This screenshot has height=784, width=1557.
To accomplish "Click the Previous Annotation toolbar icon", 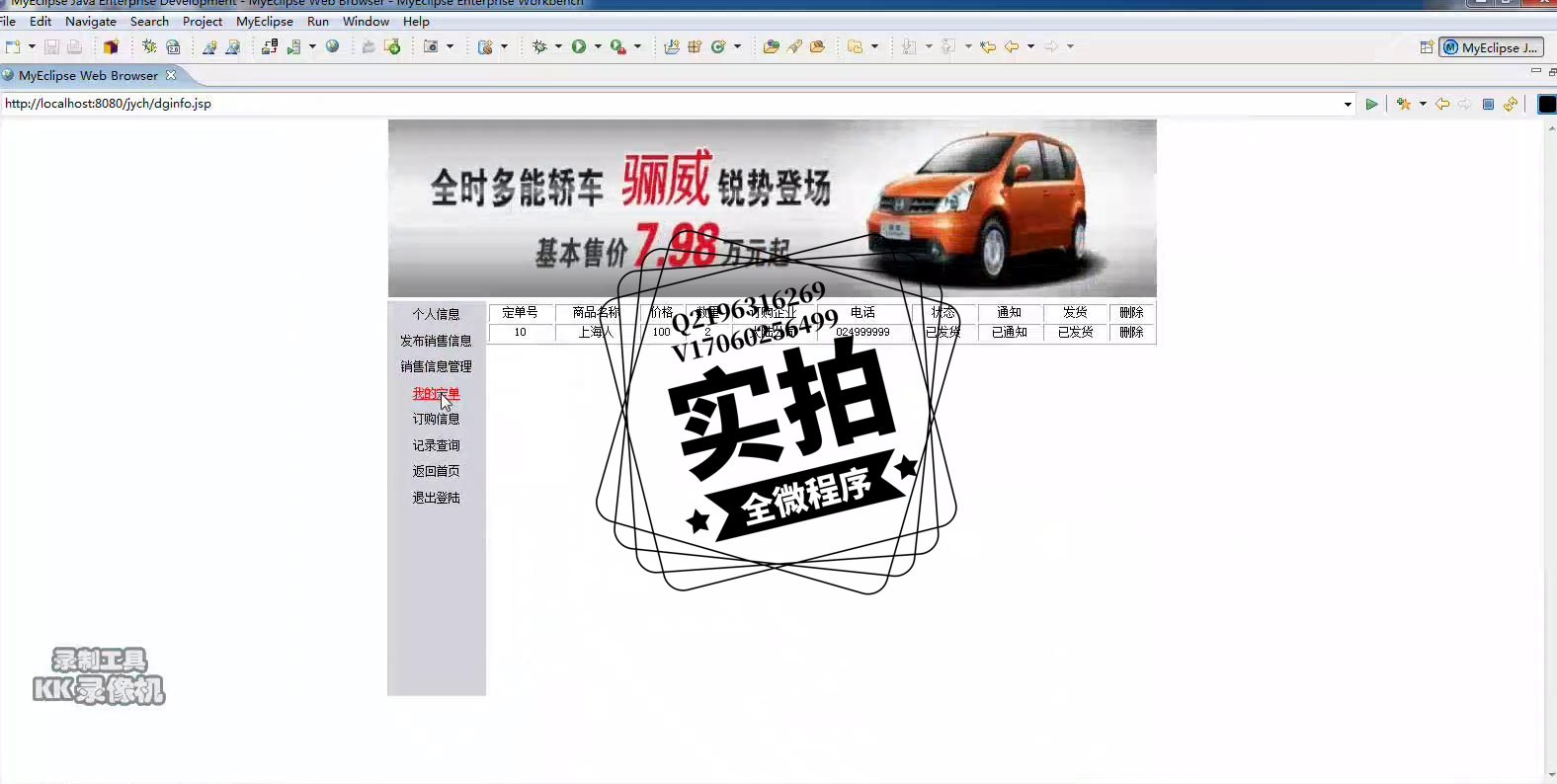I will pos(948,46).
